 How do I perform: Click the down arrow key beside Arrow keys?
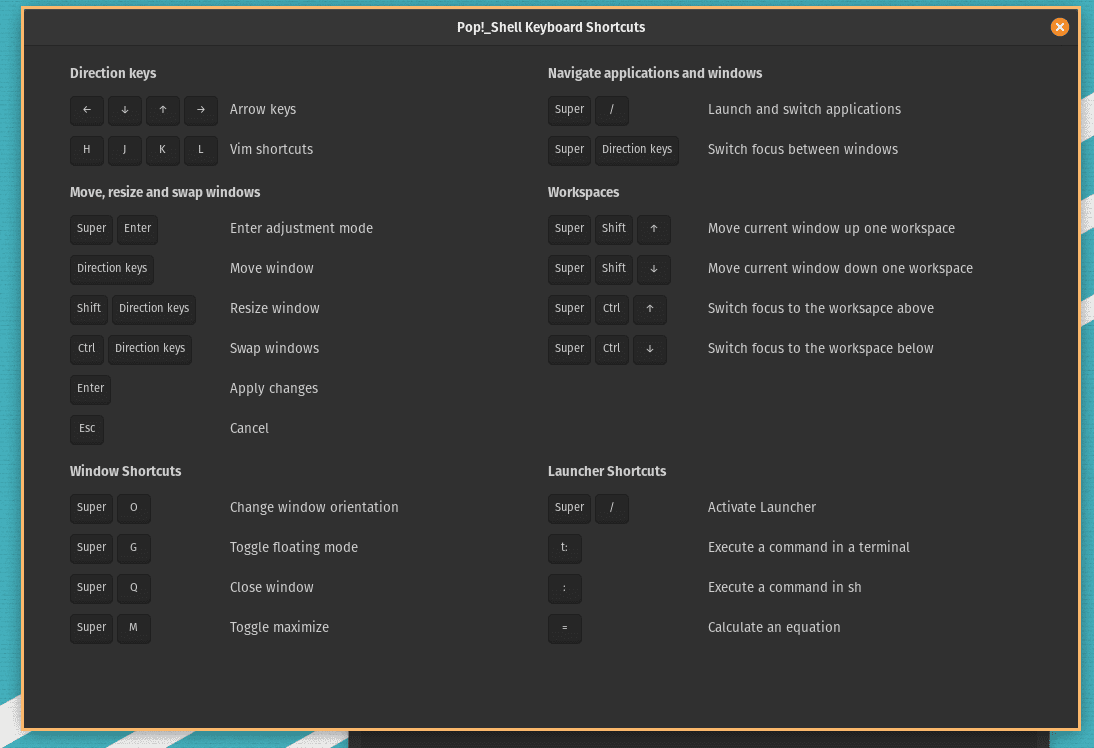point(125,110)
